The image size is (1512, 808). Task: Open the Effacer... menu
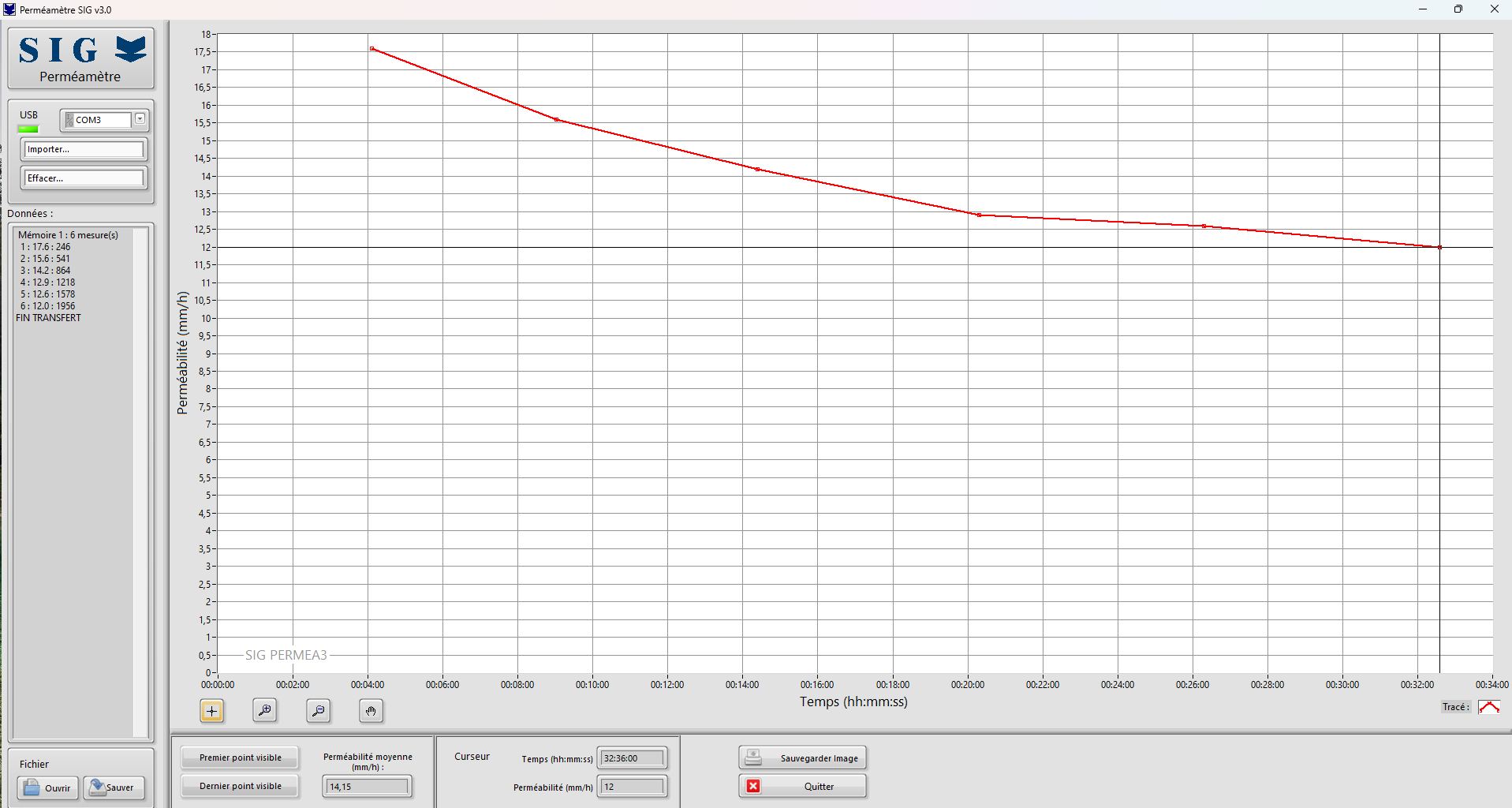tap(84, 178)
